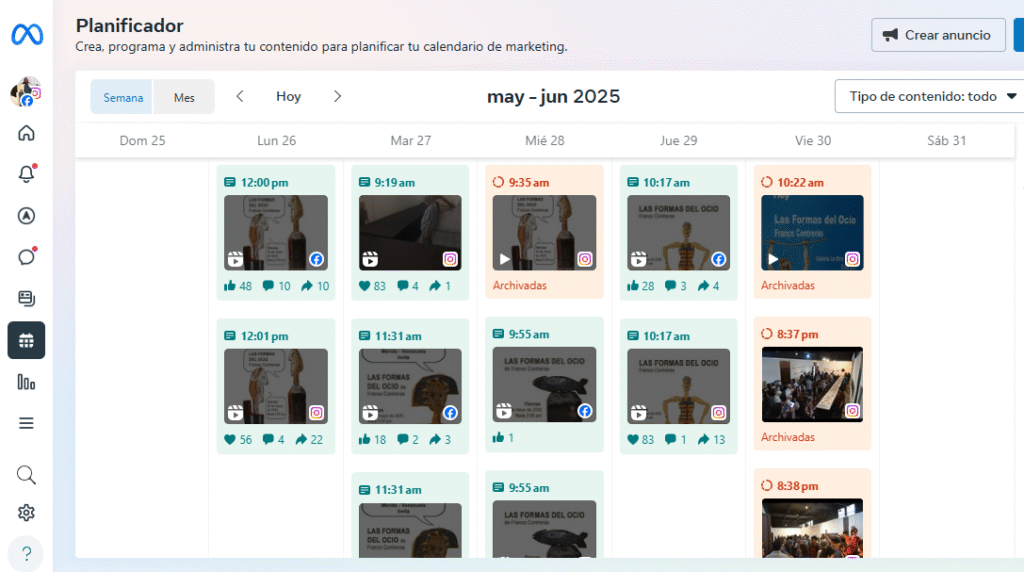Viewport: 1024px width, 572px height.
Task: Open Insights bar chart icon
Action: pyautogui.click(x=26, y=382)
